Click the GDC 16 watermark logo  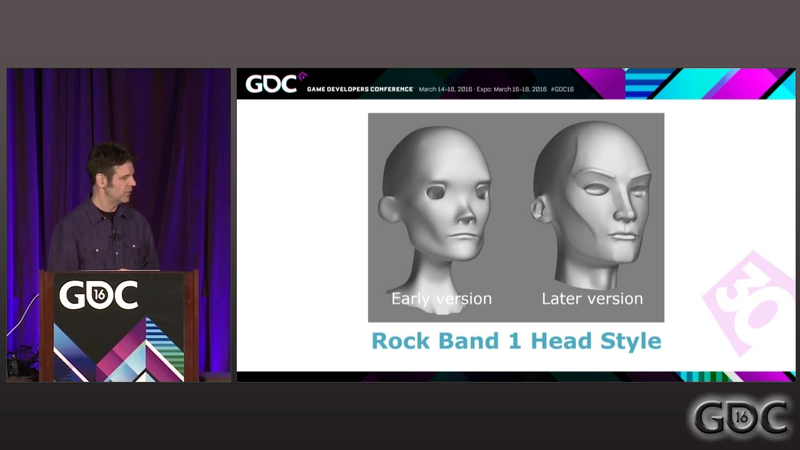click(x=741, y=417)
